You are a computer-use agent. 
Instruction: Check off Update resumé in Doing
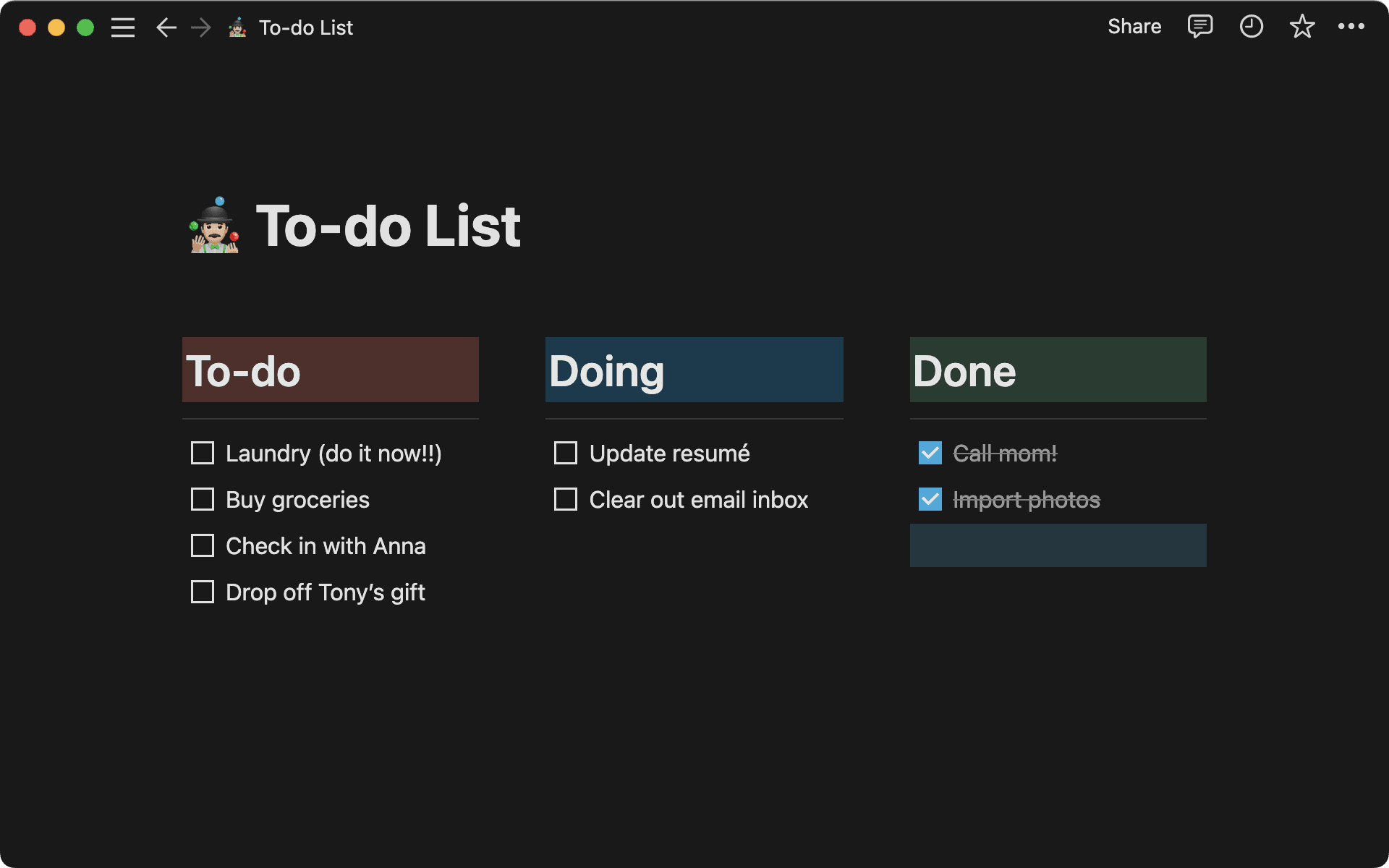[x=566, y=453]
